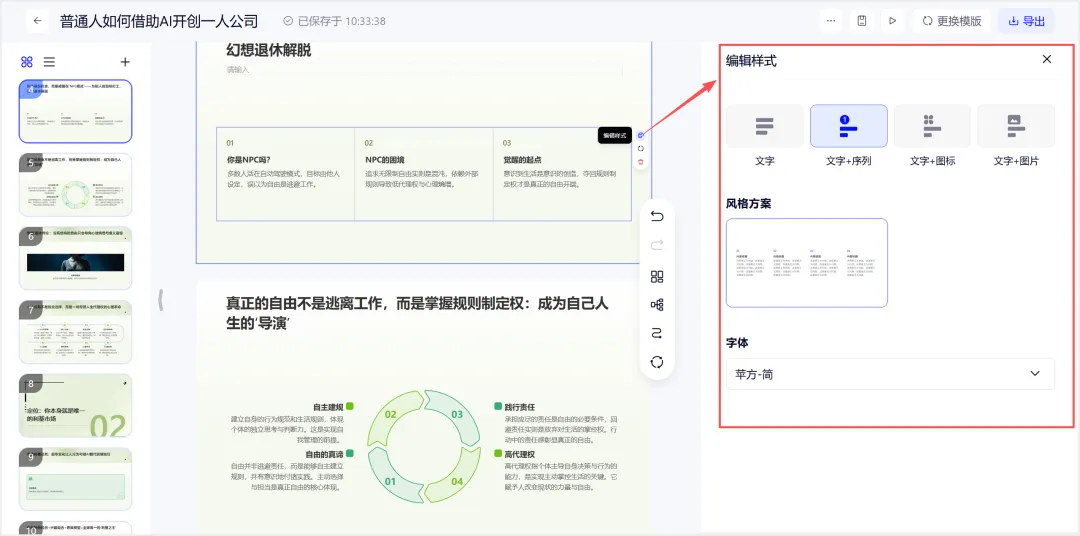Image resolution: width=1080 pixels, height=536 pixels.
Task: Click the NPC的困境 card heading
Action: pyautogui.click(x=388, y=159)
